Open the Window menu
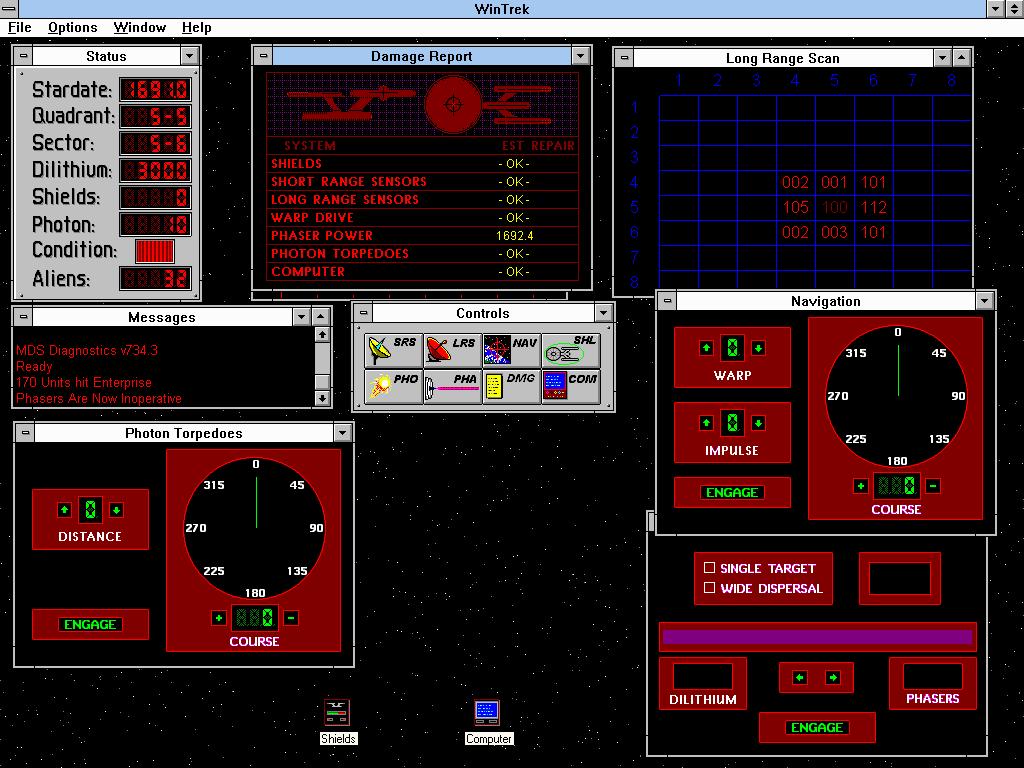 [140, 27]
